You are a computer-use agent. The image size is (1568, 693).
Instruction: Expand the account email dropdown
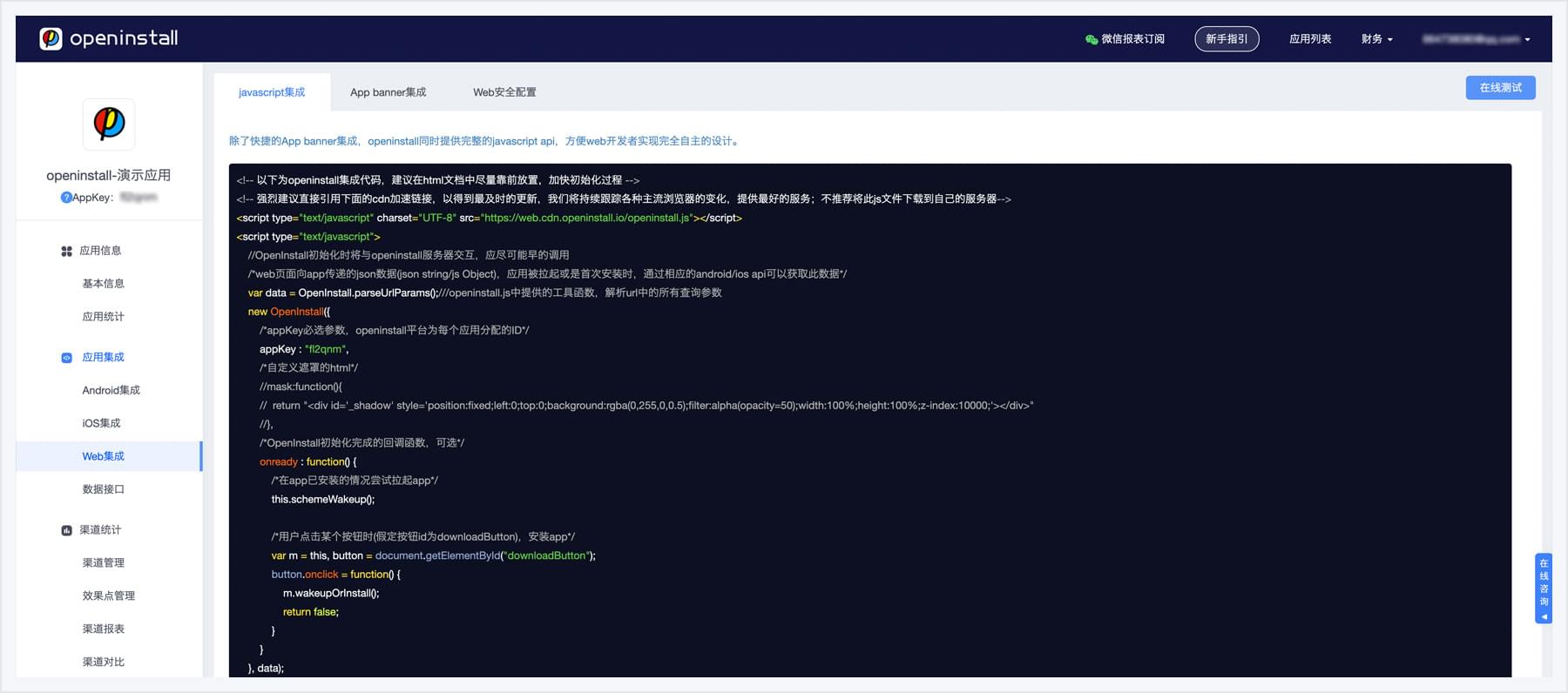click(1477, 39)
